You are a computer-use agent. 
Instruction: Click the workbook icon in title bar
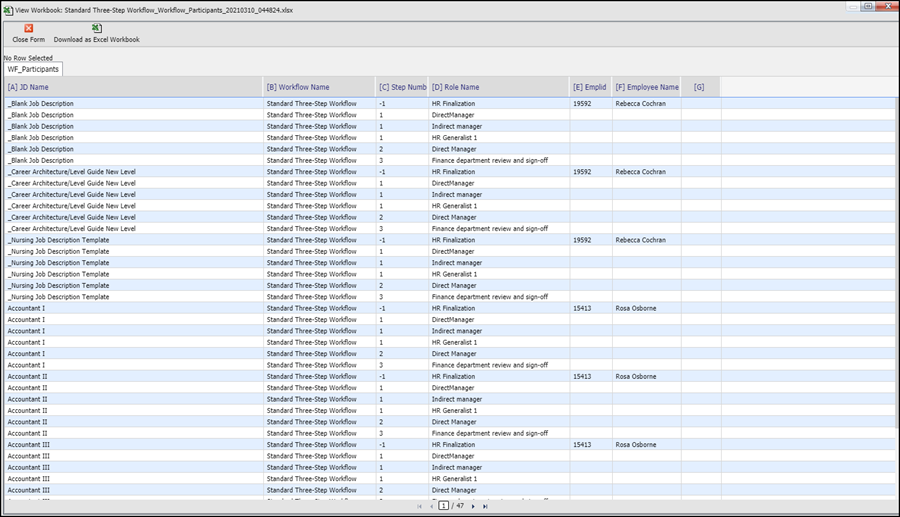pyautogui.click(x=8, y=10)
